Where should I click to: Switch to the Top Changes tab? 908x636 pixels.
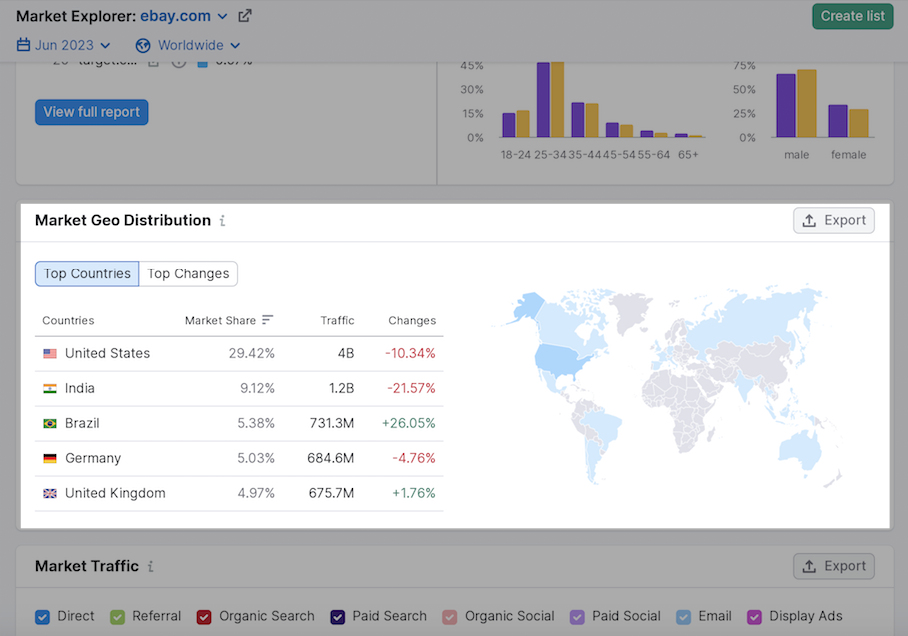tap(188, 273)
